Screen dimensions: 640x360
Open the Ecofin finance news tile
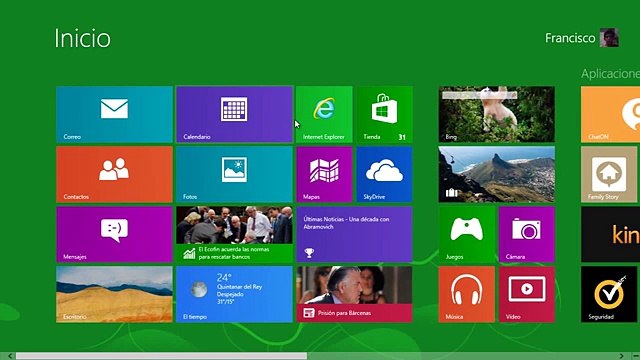tap(234, 234)
